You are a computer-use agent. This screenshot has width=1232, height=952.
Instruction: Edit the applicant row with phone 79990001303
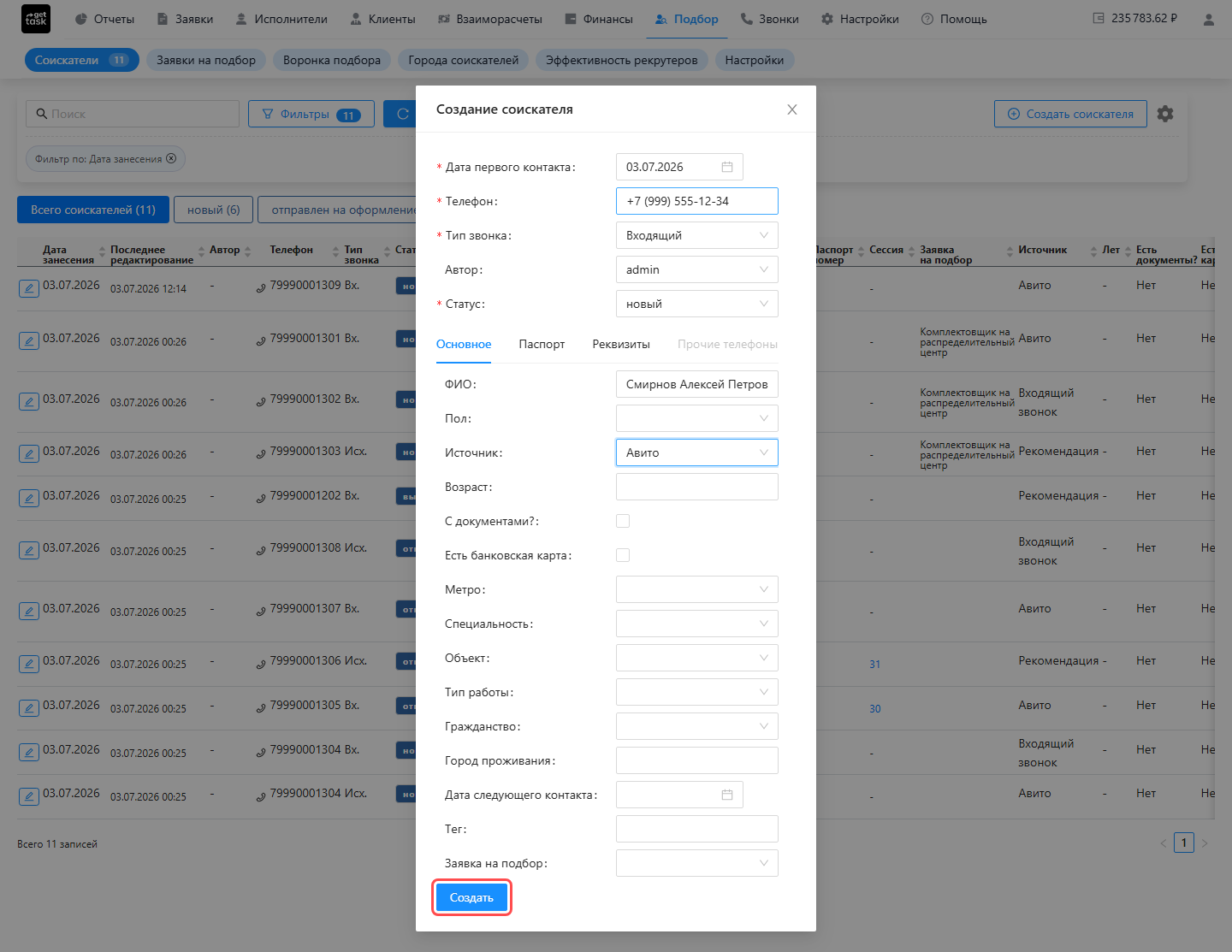pyautogui.click(x=29, y=454)
